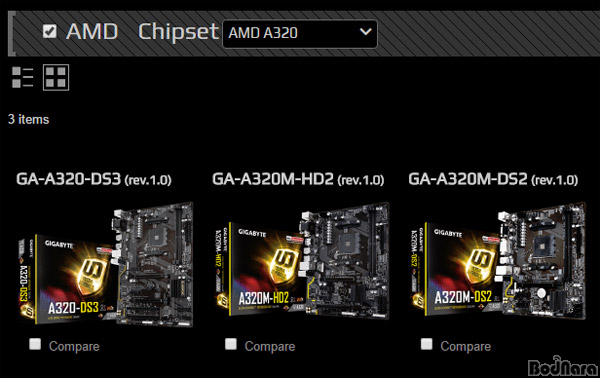This screenshot has width=600, height=378.
Task: Open GA-A320M-HD2 (rev.1.0) product title
Action: [298, 179]
